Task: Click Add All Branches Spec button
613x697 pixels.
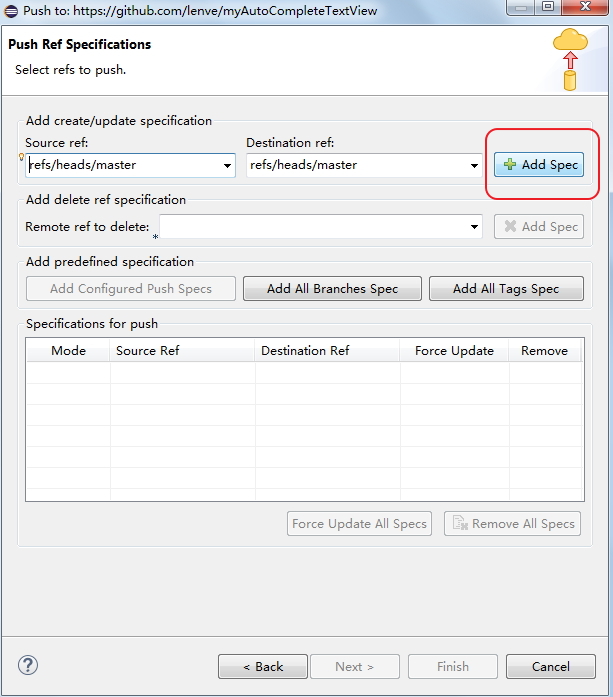Action: point(332,288)
